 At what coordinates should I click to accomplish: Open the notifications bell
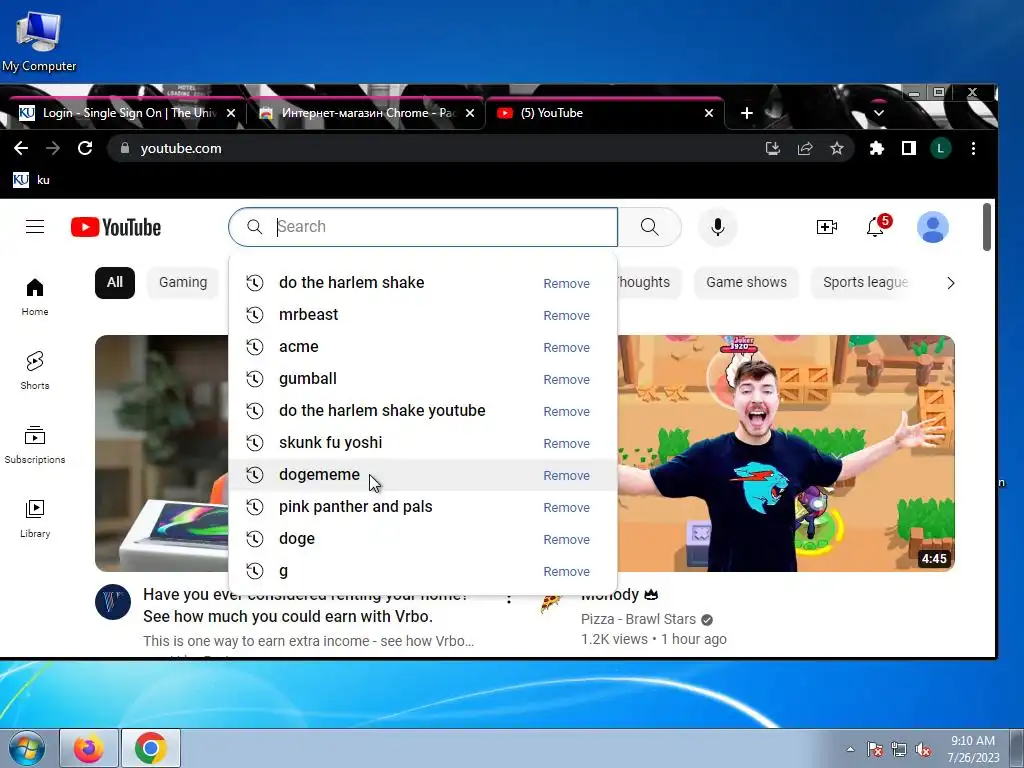(x=876, y=227)
